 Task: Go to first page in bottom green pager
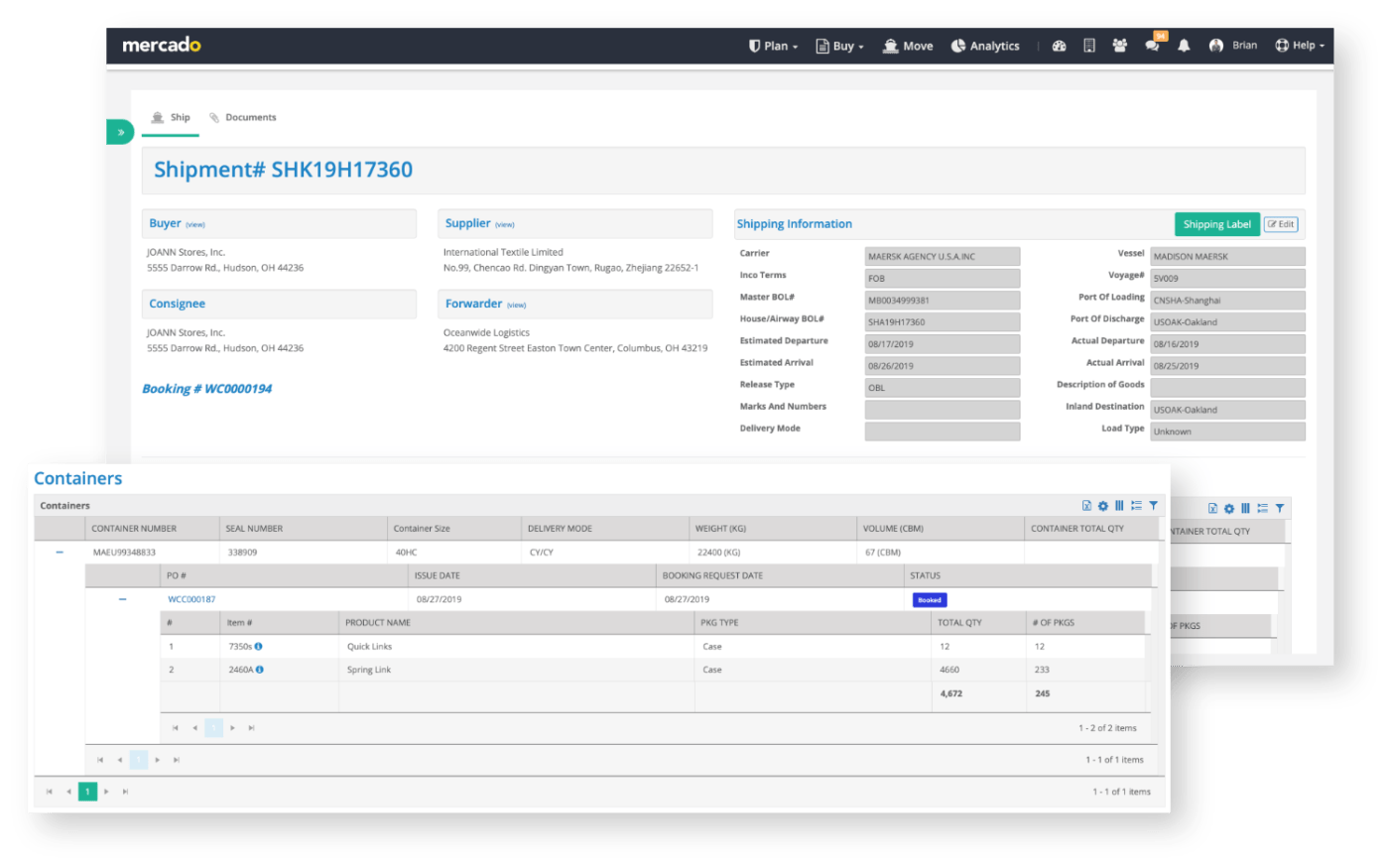pyautogui.click(x=50, y=792)
